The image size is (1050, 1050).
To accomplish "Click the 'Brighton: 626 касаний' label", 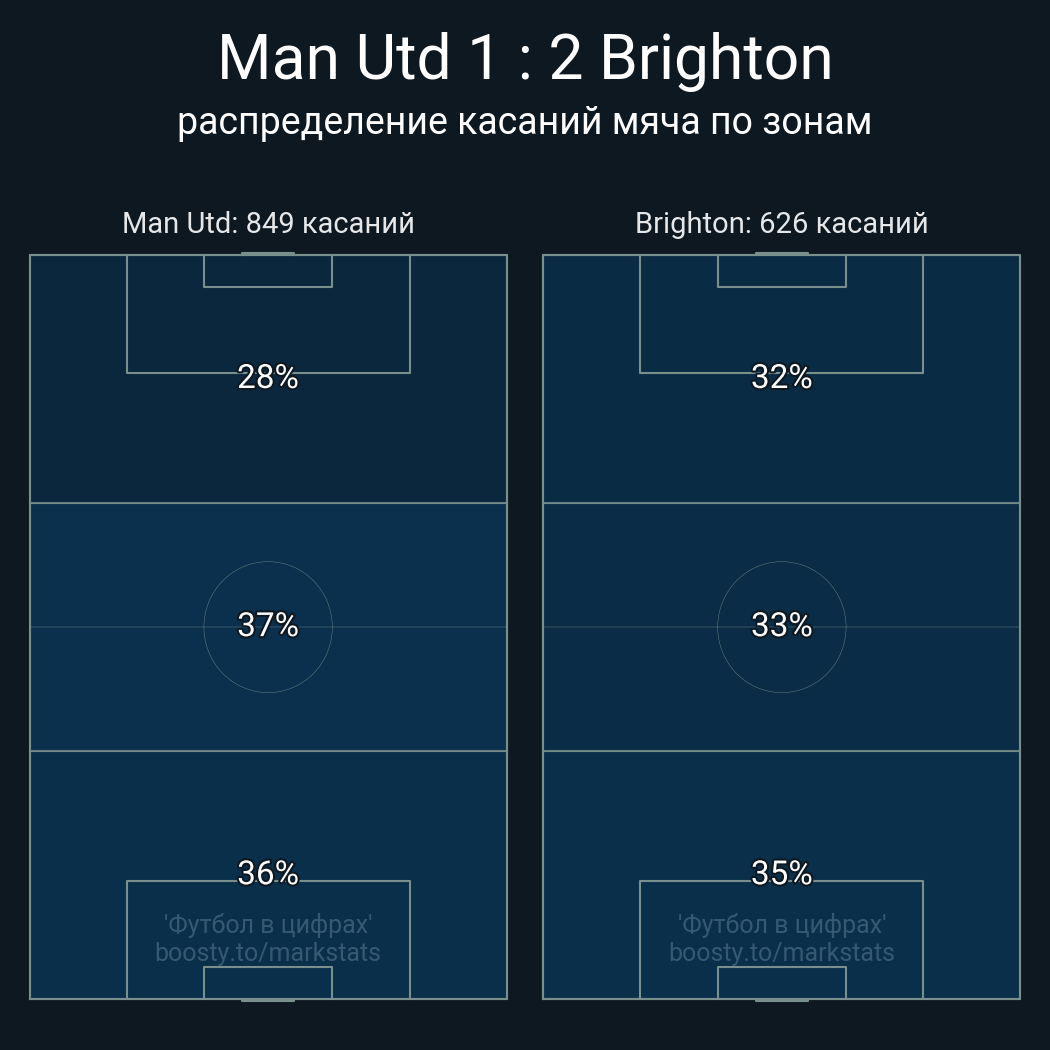I will pos(781,223).
